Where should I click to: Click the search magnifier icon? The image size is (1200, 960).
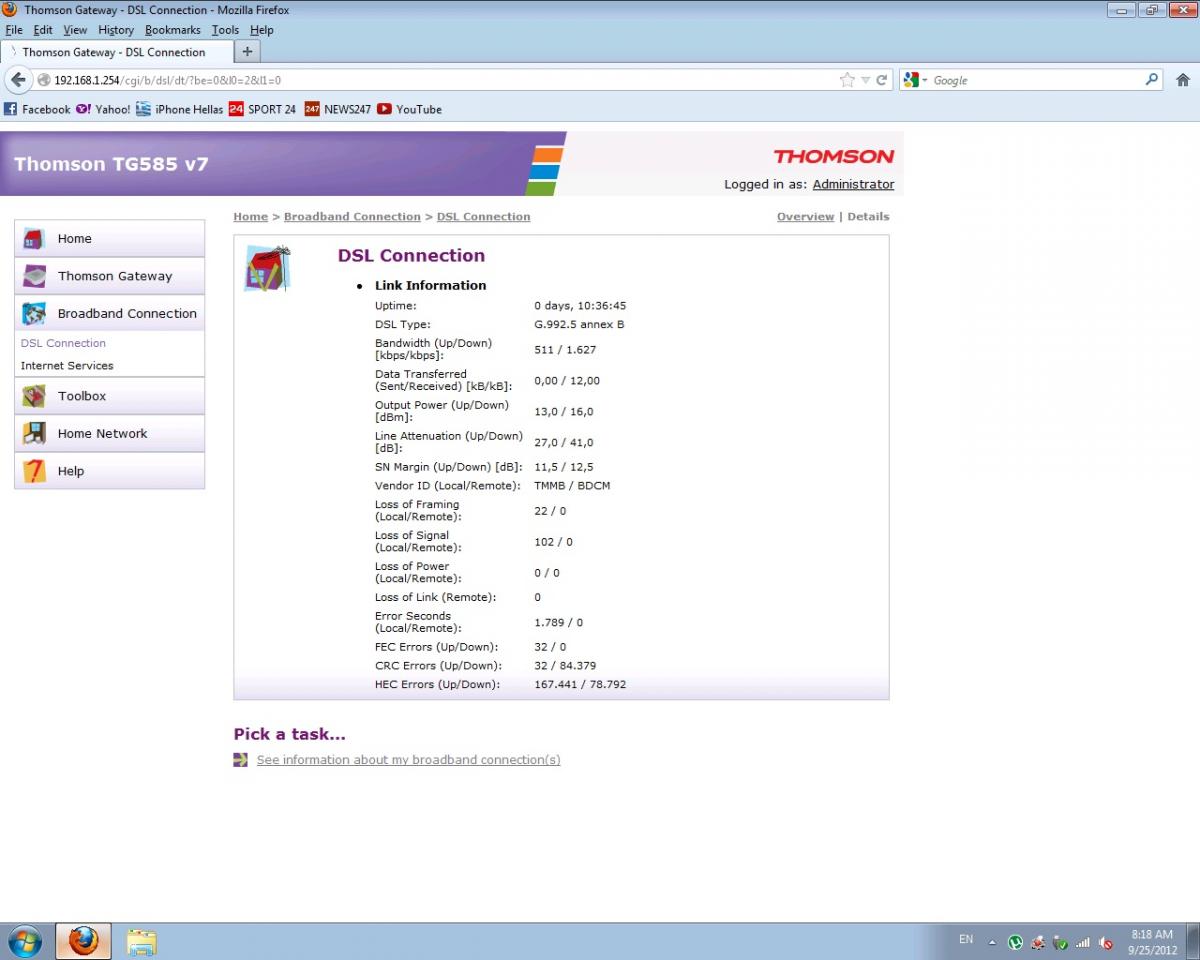[x=1152, y=79]
